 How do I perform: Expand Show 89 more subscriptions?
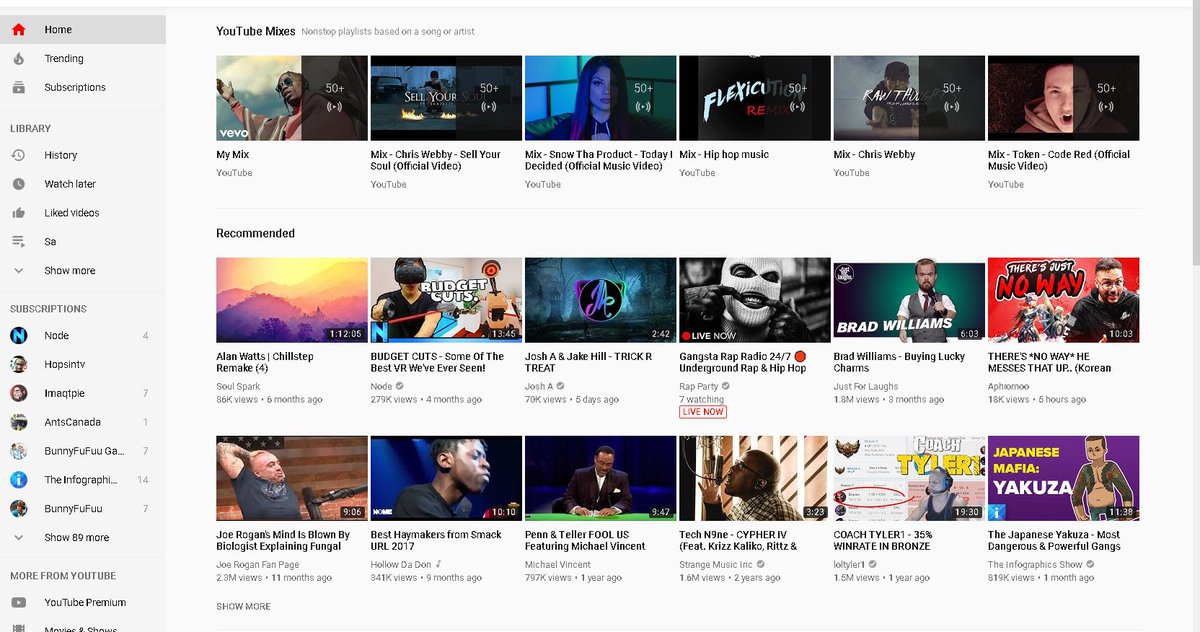tap(83, 538)
